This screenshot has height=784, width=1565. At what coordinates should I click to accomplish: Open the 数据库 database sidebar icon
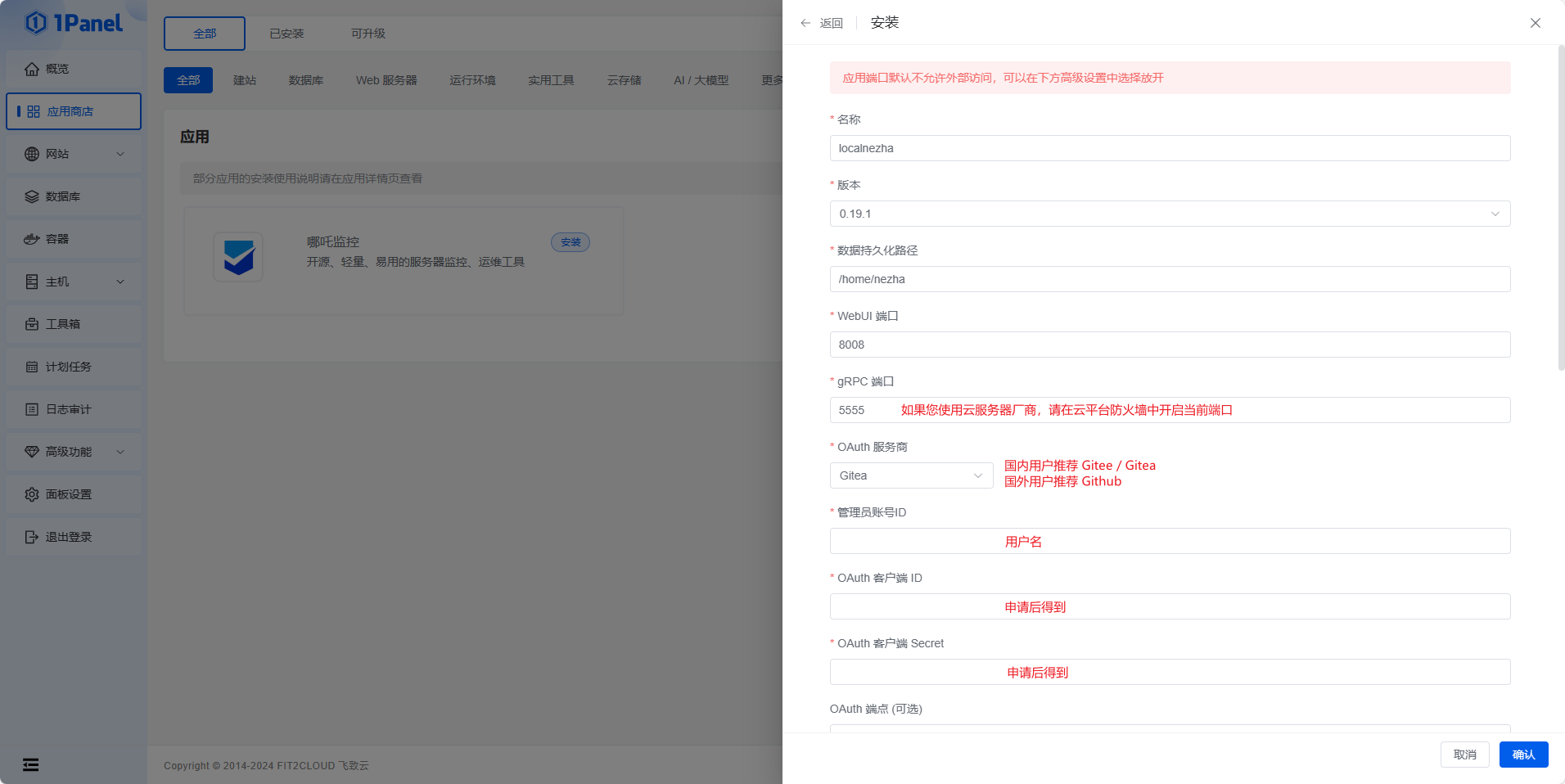coord(32,196)
